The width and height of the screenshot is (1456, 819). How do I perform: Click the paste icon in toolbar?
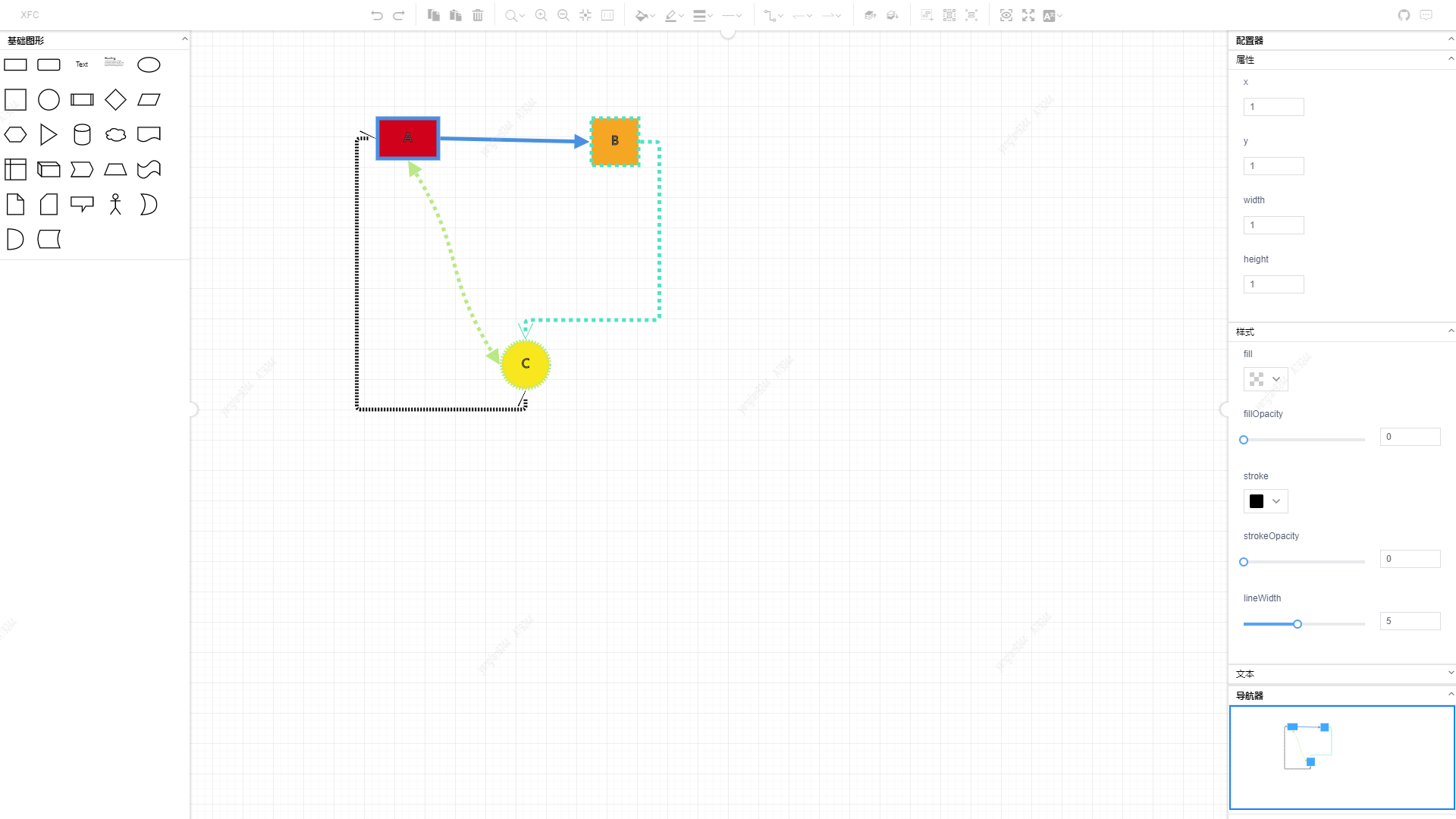tap(456, 15)
